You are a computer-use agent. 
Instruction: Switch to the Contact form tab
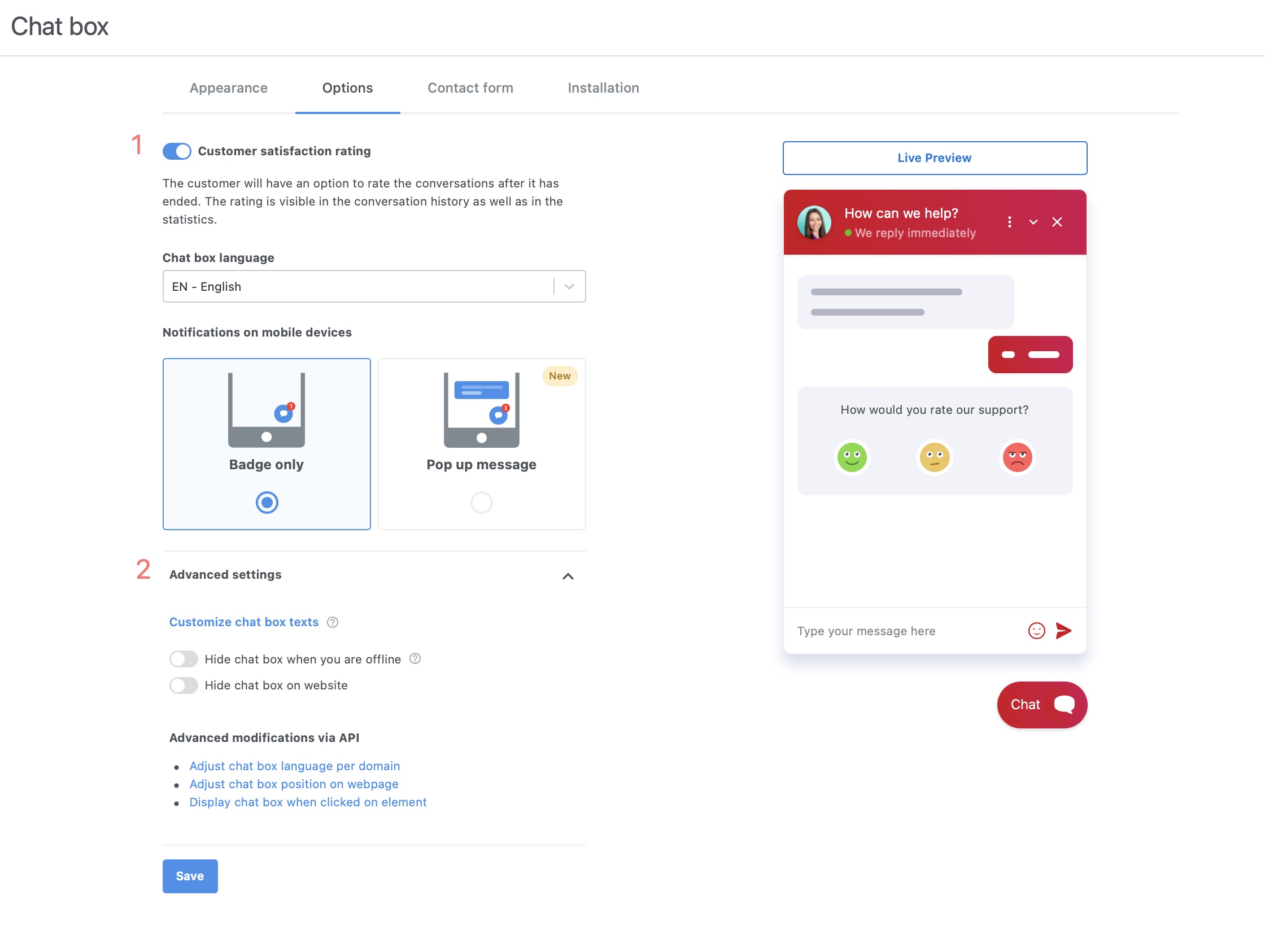click(x=470, y=87)
